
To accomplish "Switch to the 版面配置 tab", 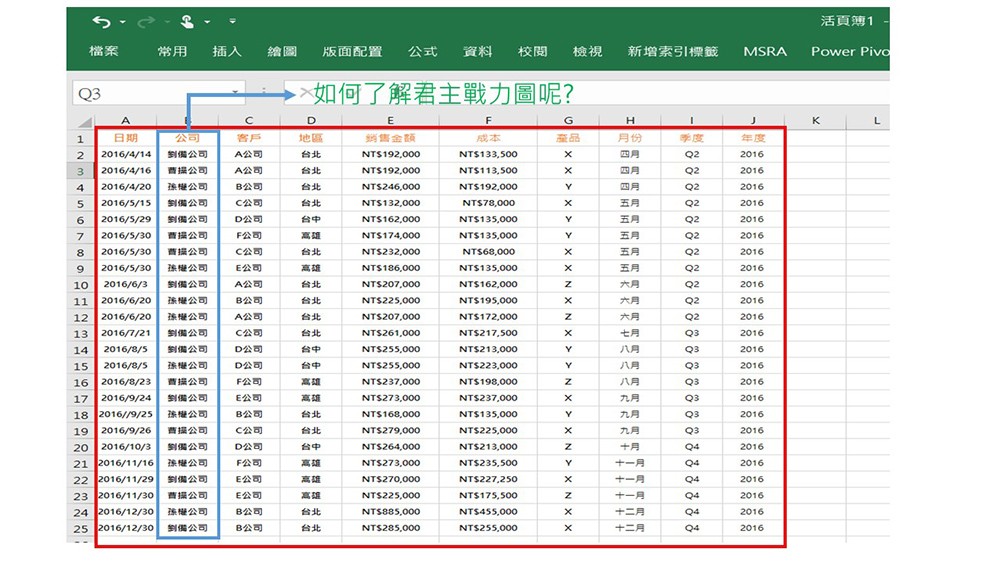I will 352,51.
